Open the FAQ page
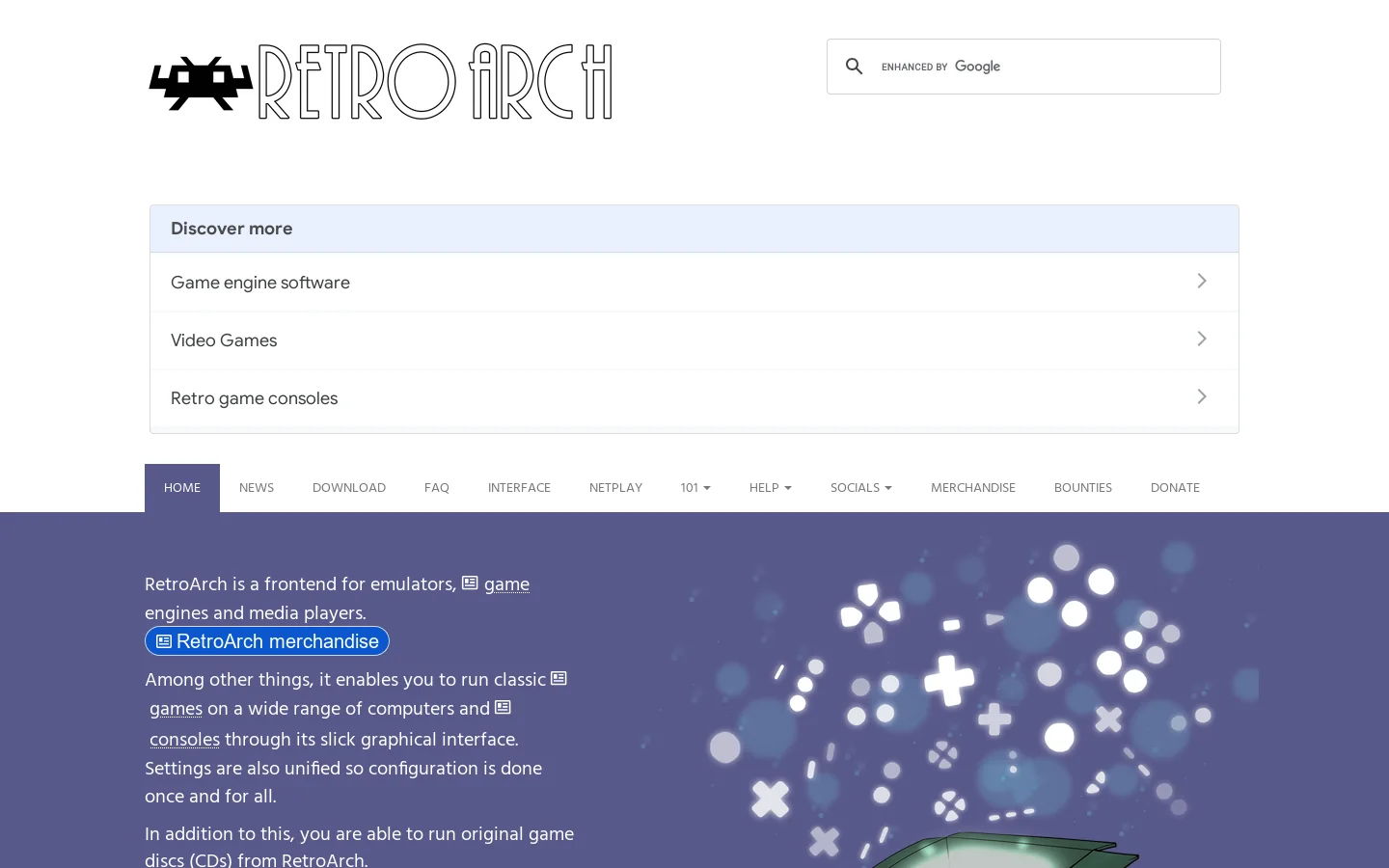Viewport: 1389px width, 868px height. (x=437, y=488)
